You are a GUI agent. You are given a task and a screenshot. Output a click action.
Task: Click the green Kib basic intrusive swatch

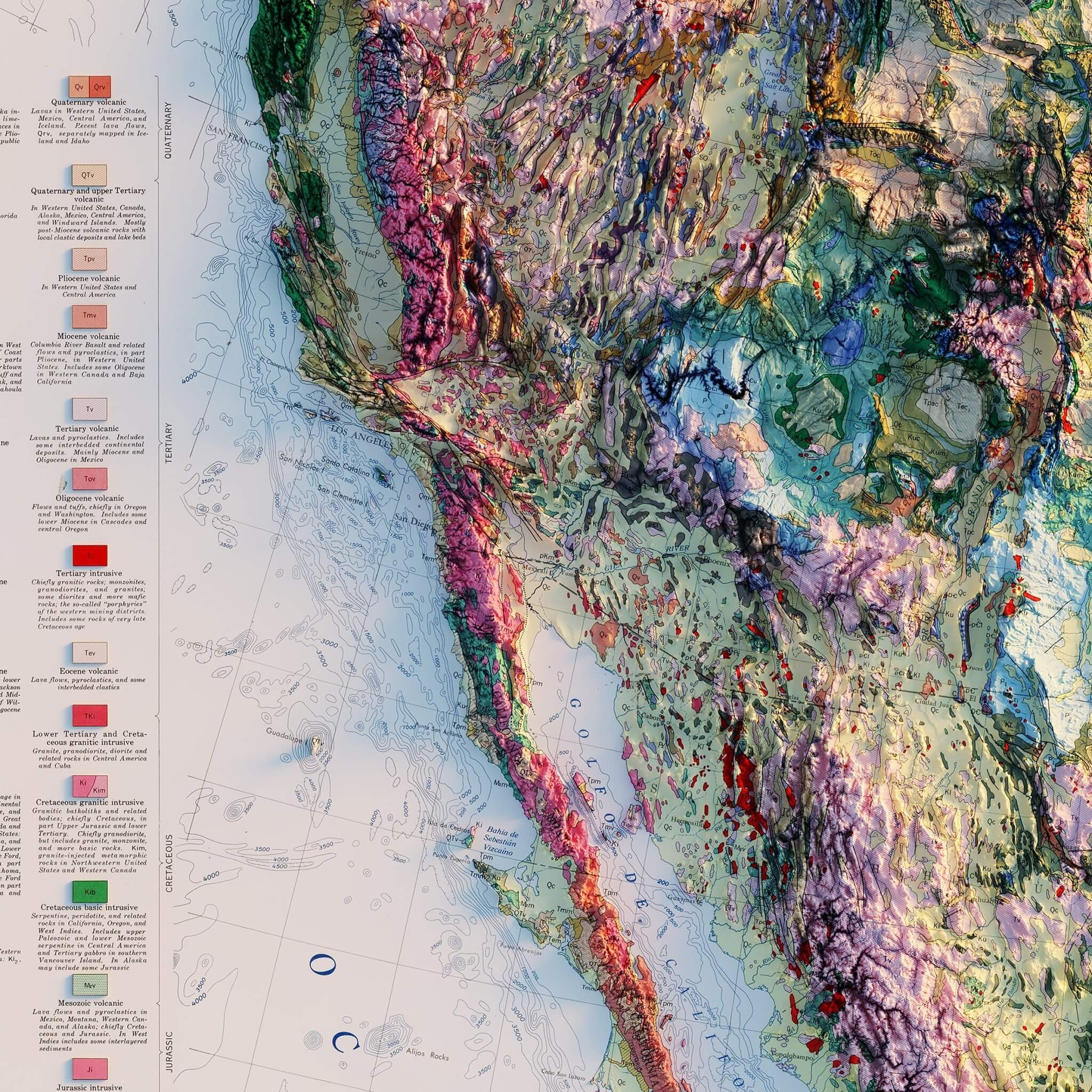pyautogui.click(x=89, y=892)
